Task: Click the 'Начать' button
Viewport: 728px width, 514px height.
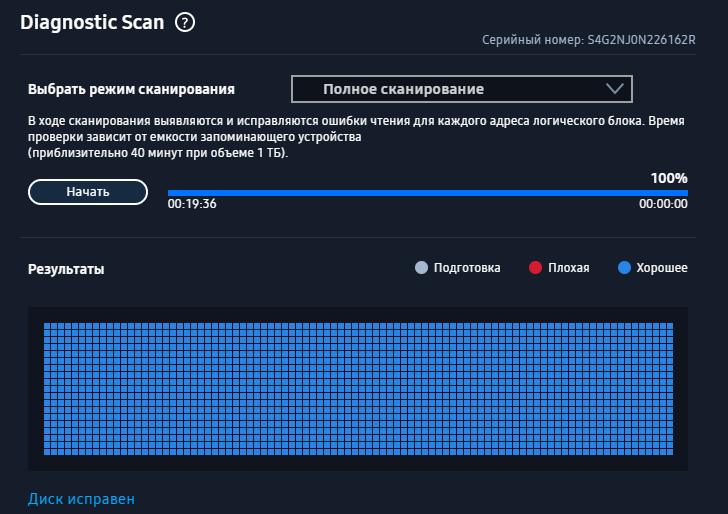Action: (88, 192)
